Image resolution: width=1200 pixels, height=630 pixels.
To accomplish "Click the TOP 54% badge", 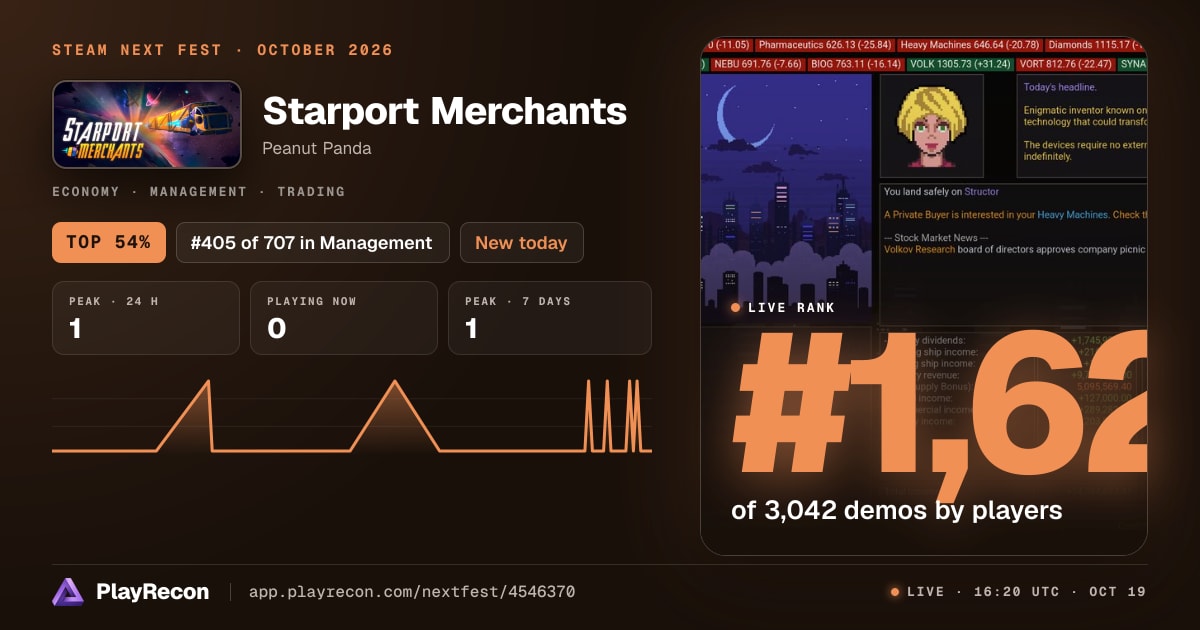I will [x=109, y=242].
